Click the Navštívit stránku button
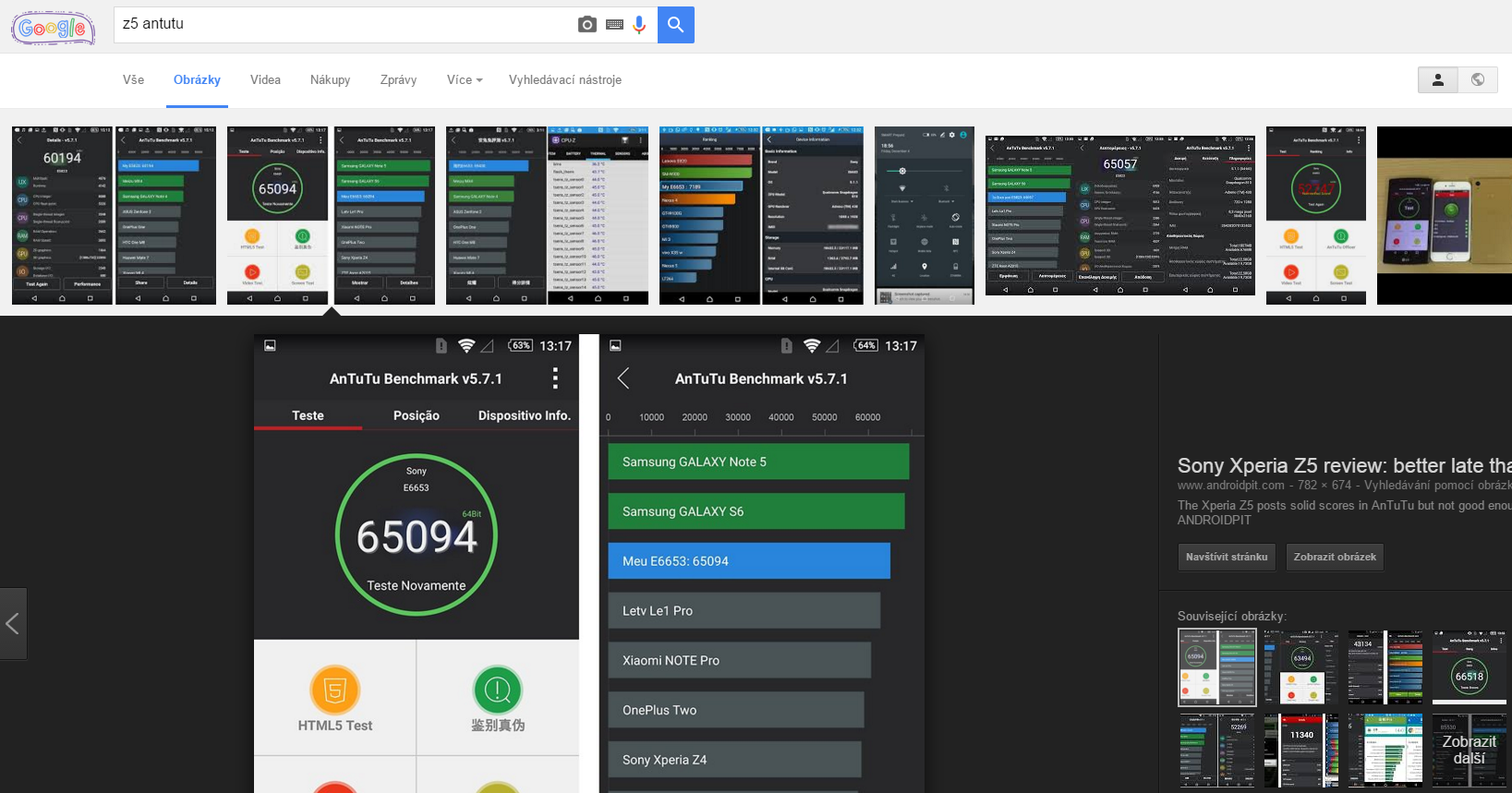The height and width of the screenshot is (793, 1512). (1227, 557)
